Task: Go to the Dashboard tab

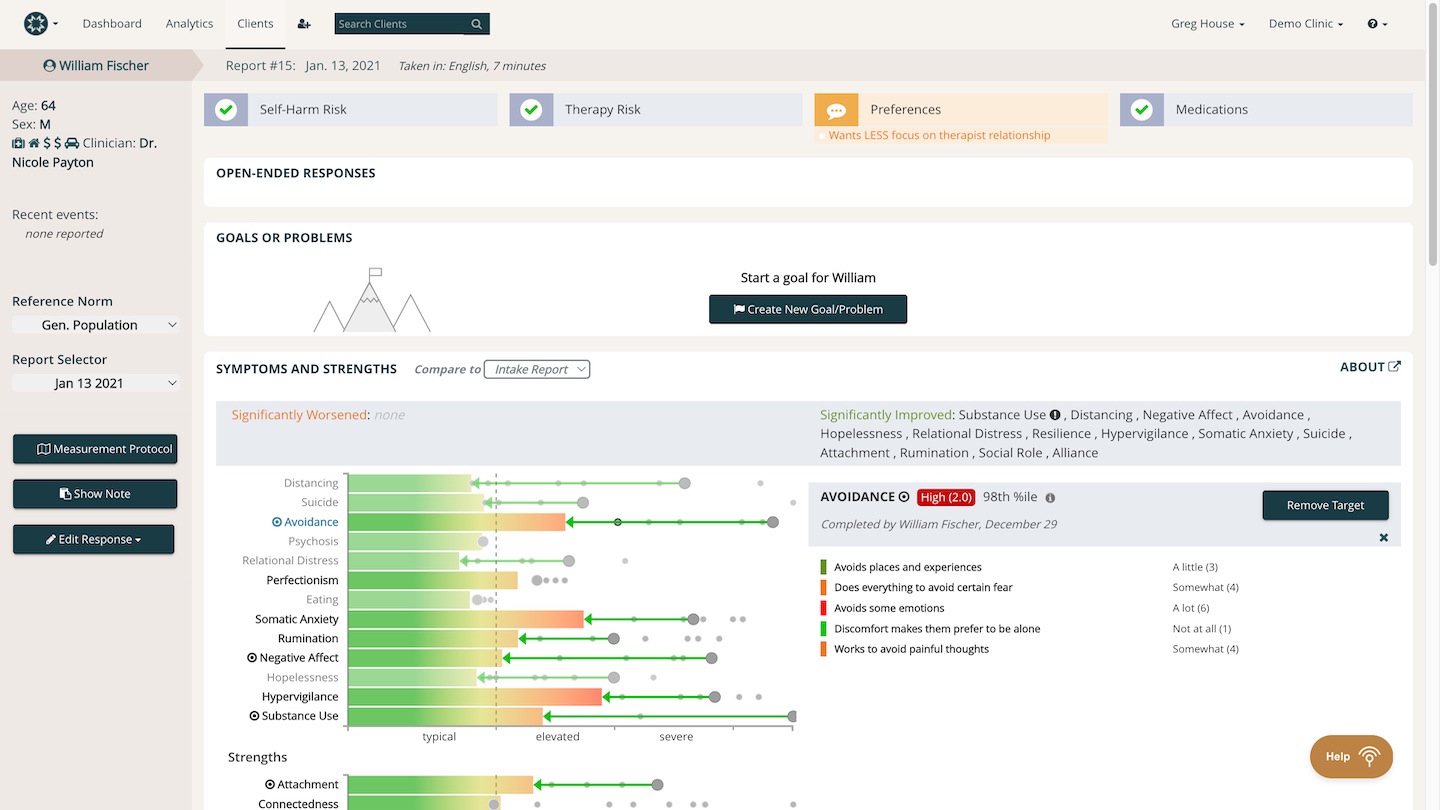Action: (x=112, y=24)
